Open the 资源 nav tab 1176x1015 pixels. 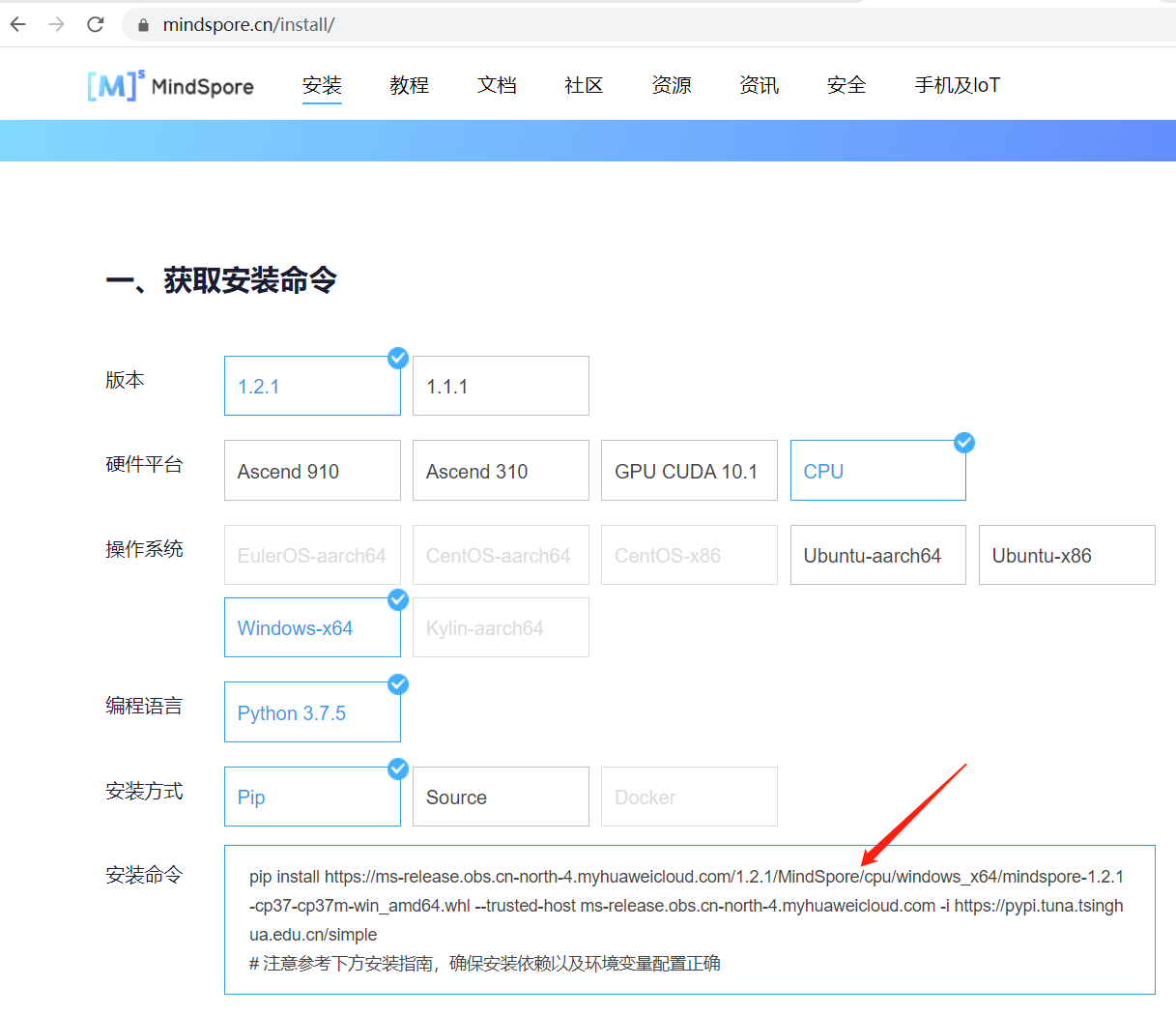(x=672, y=85)
